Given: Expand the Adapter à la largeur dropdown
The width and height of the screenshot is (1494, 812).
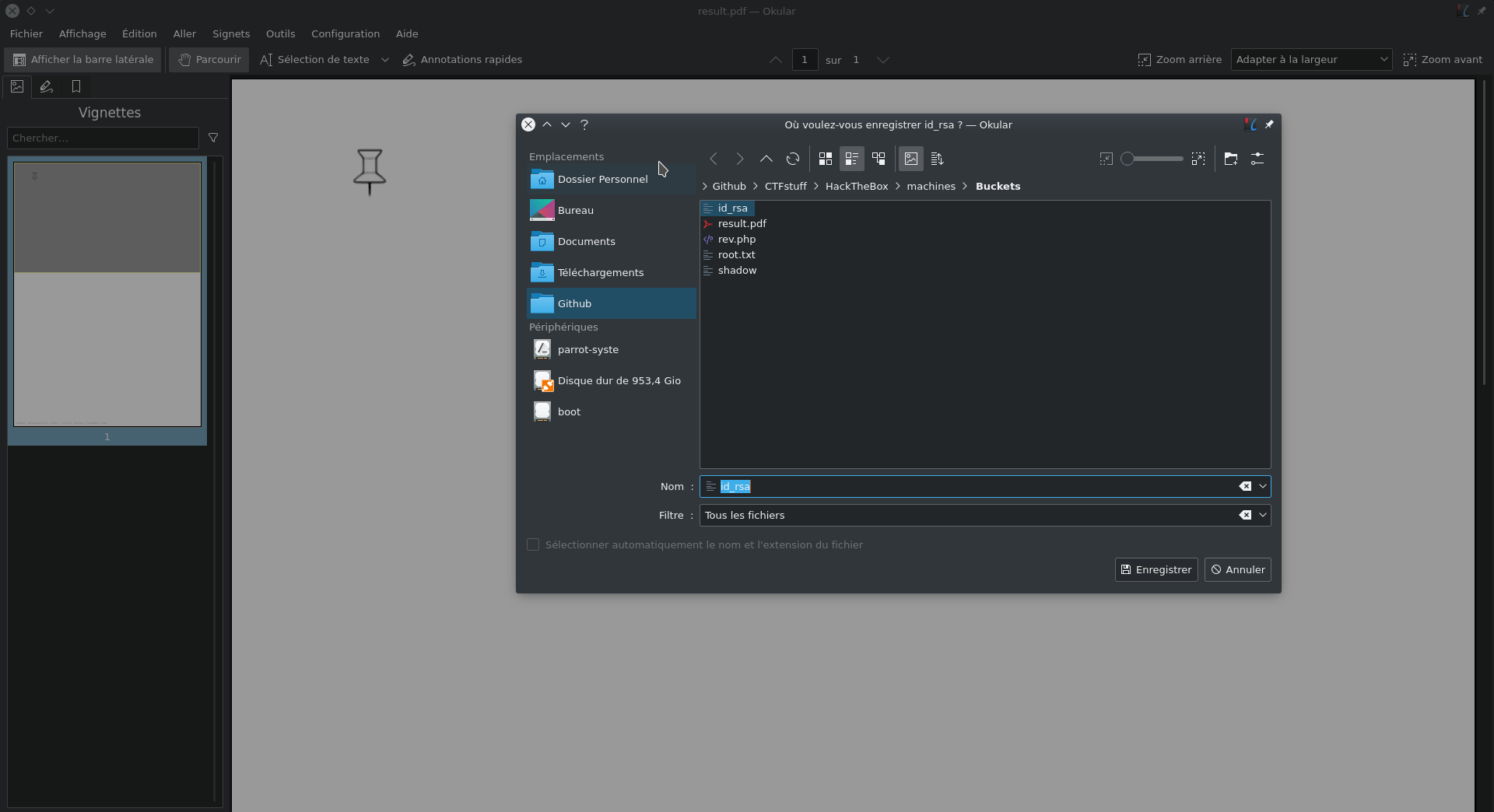Looking at the screenshot, I should pos(1311,60).
